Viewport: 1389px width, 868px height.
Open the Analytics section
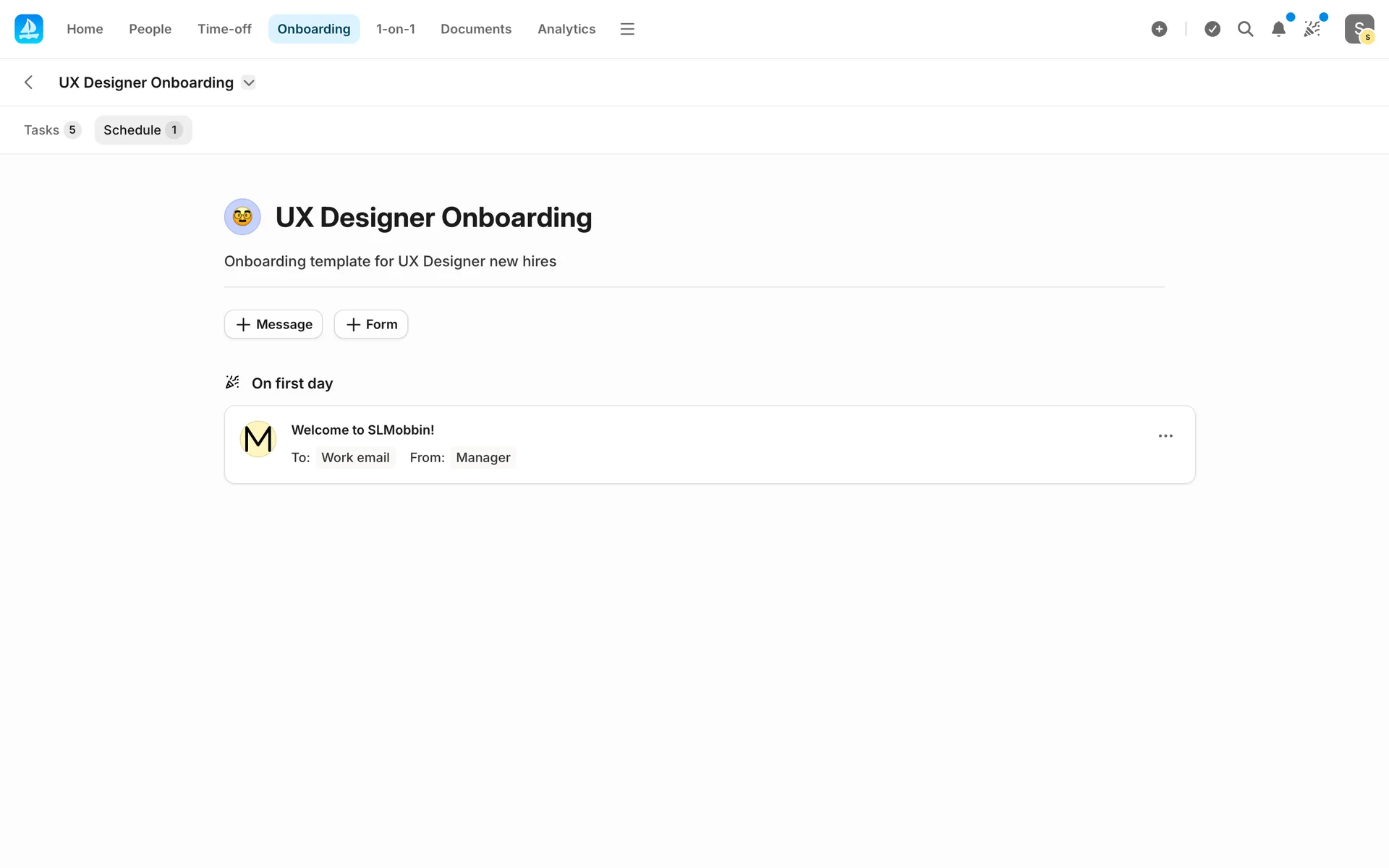coord(566,29)
